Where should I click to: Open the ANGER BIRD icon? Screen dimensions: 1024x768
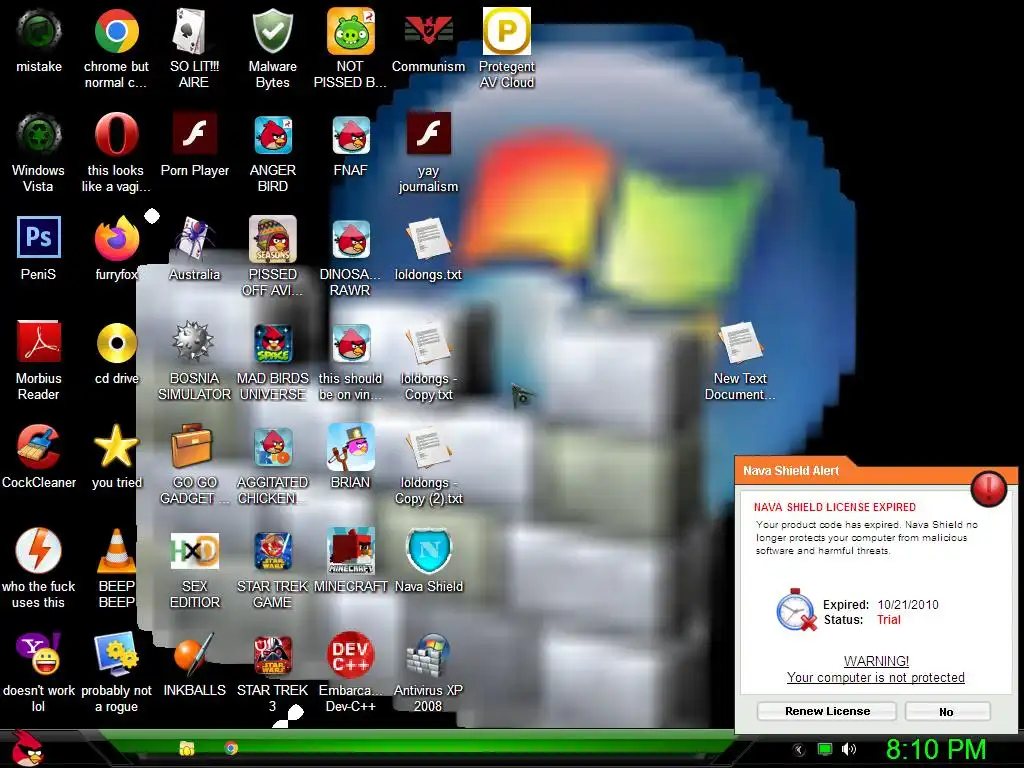coord(272,135)
